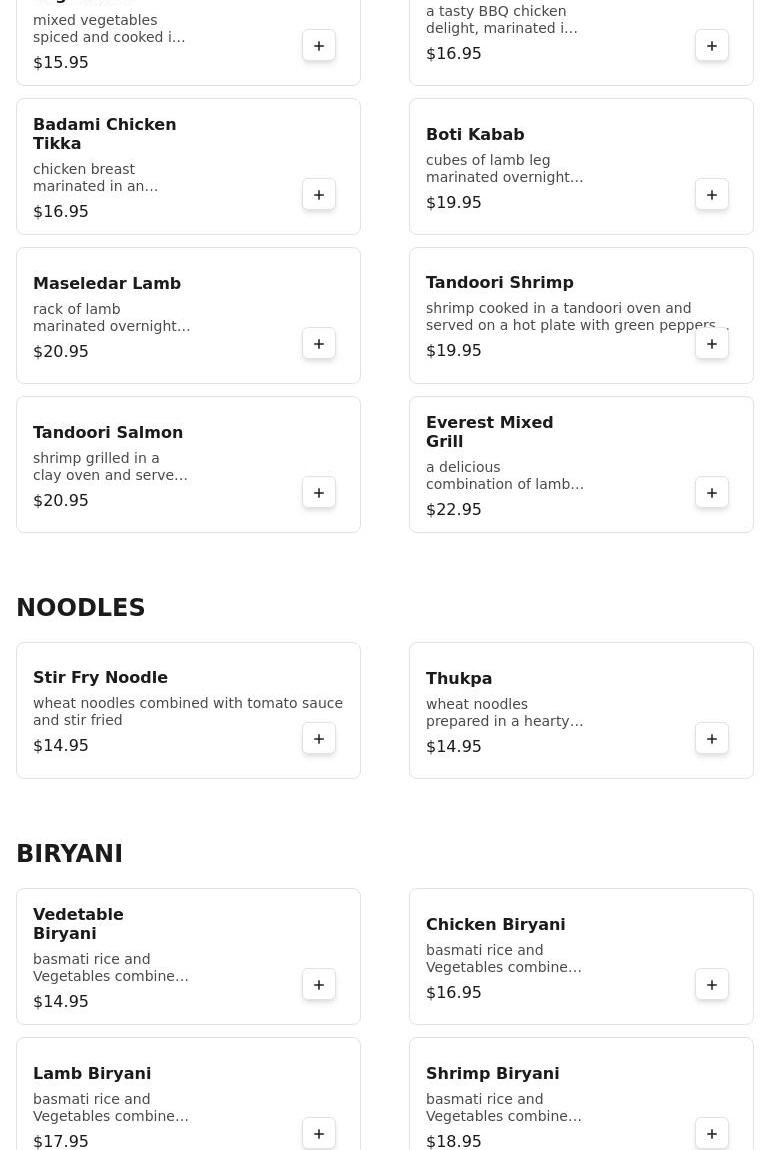Add Everest Mixed Grill to cart
770x1150 pixels.
point(712,493)
